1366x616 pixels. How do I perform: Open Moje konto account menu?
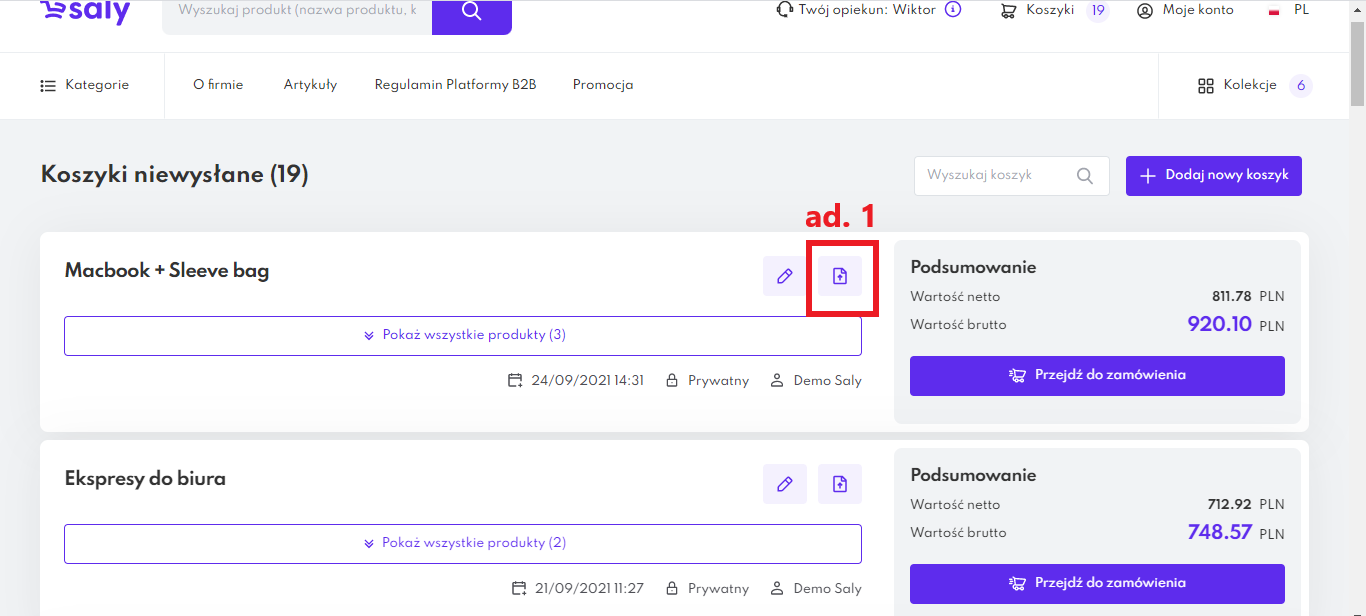point(1185,10)
